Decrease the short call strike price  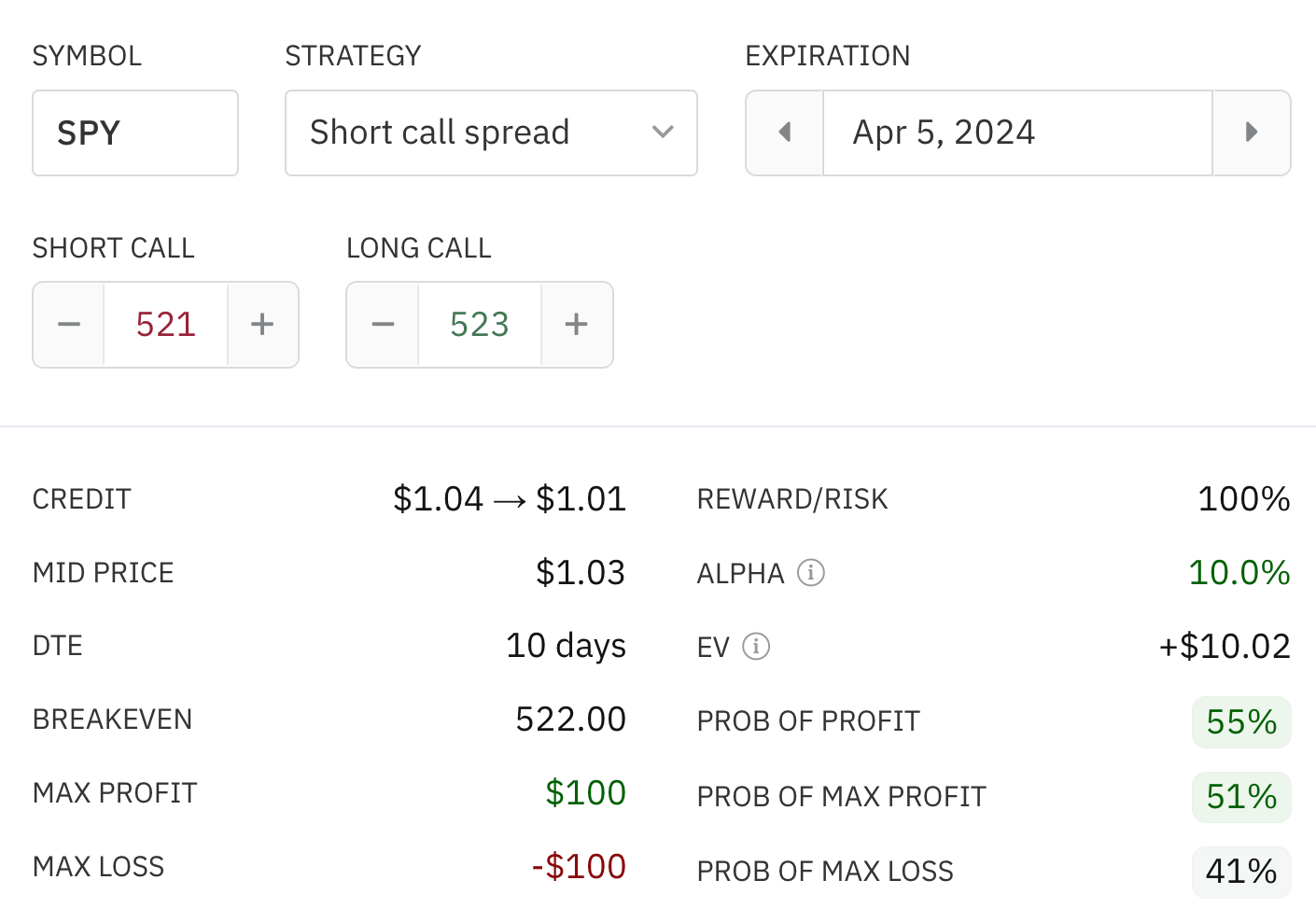[x=69, y=325]
